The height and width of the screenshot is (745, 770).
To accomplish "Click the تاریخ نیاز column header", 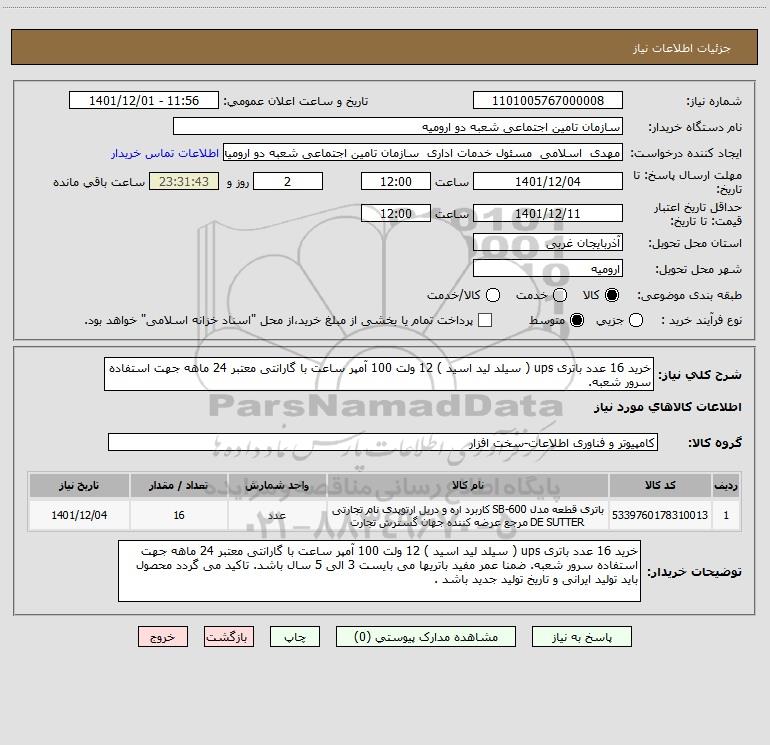I will click(79, 486).
